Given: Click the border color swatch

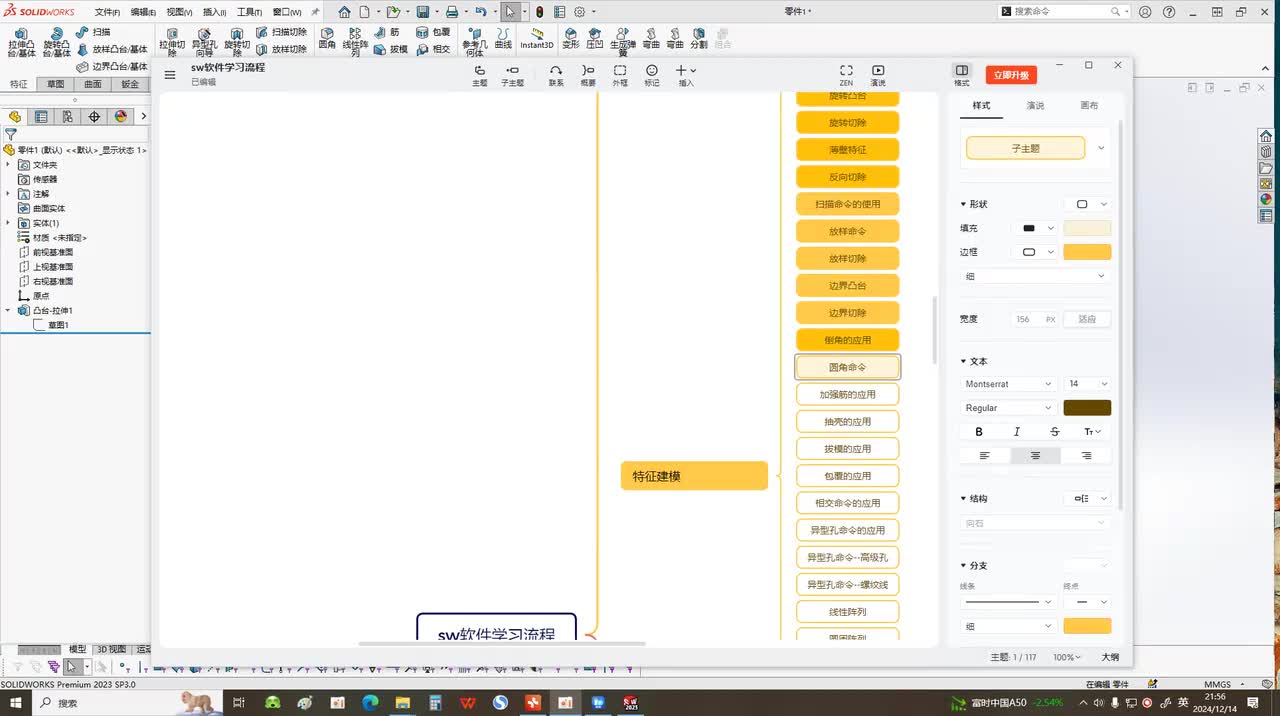Looking at the screenshot, I should (1087, 252).
